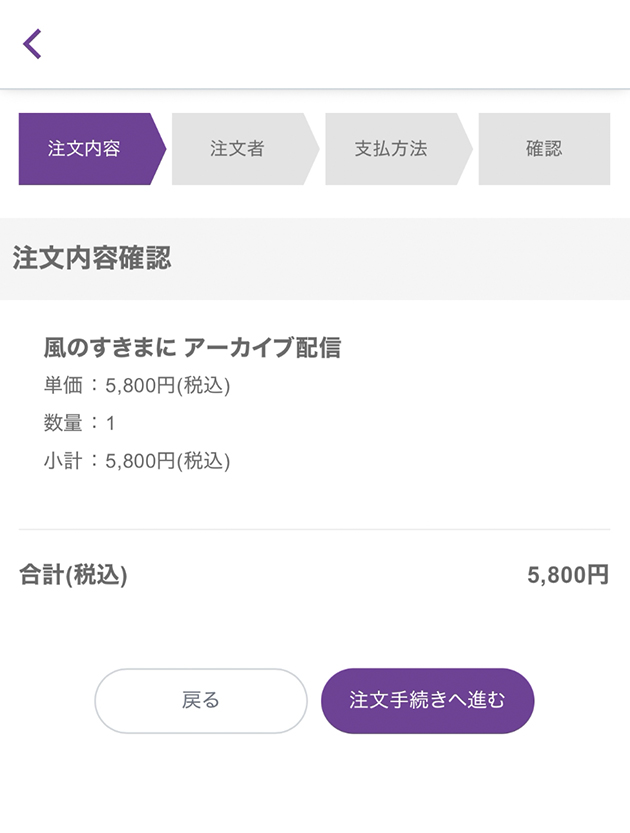Viewport: 630px width, 833px height.
Task: Select the 注文内容 step tab
Action: coord(85,149)
